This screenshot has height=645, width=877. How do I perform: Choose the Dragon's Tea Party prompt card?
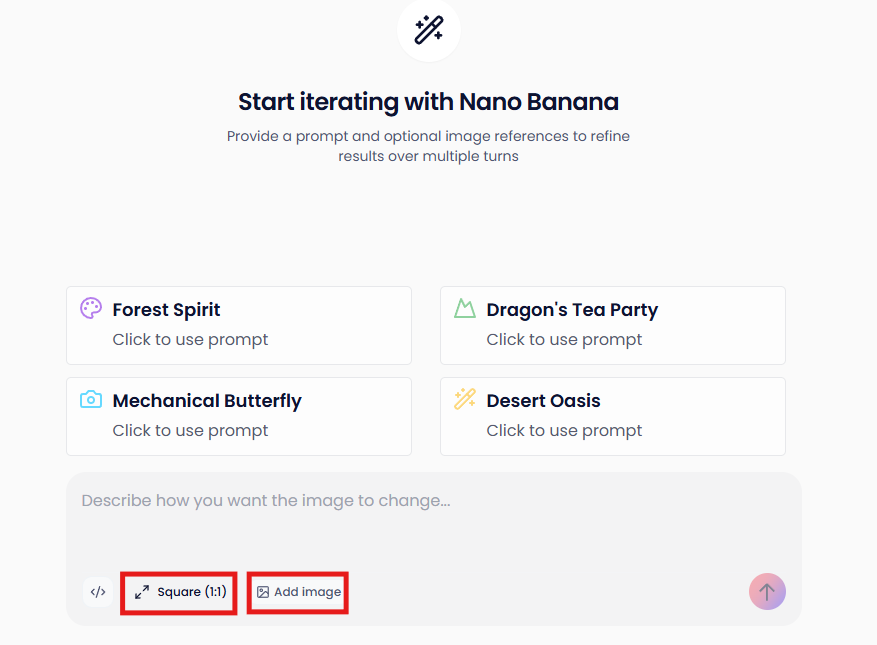613,325
